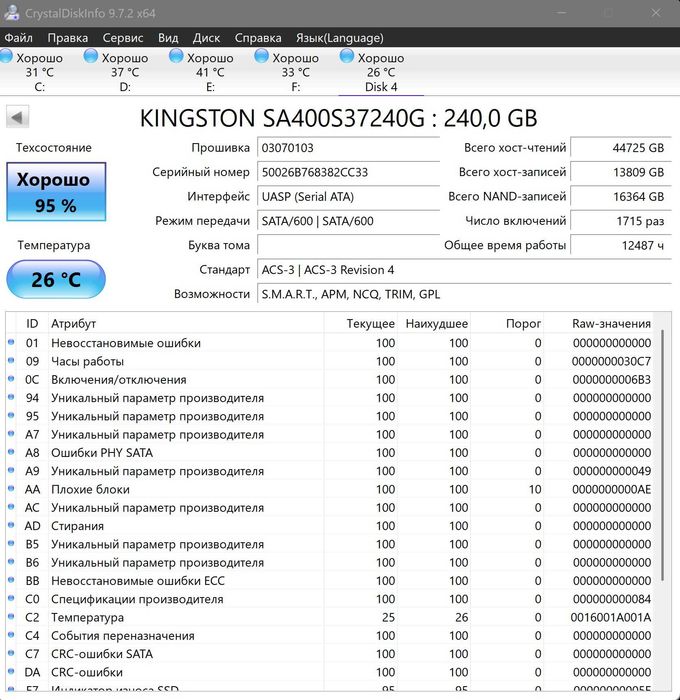Click the 26 °C temperature indicator
680x700 pixels.
pyautogui.click(x=56, y=279)
